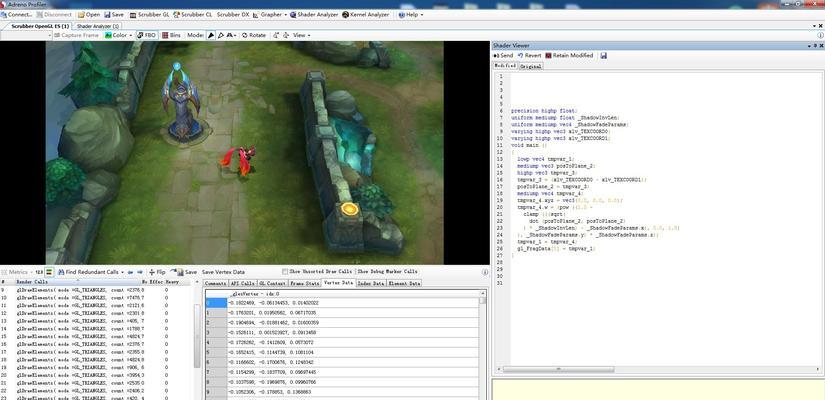Switch to Scrubber OpenGL ES (1) tab
Image resolution: width=825 pixels, height=400 pixels.
coord(39,26)
